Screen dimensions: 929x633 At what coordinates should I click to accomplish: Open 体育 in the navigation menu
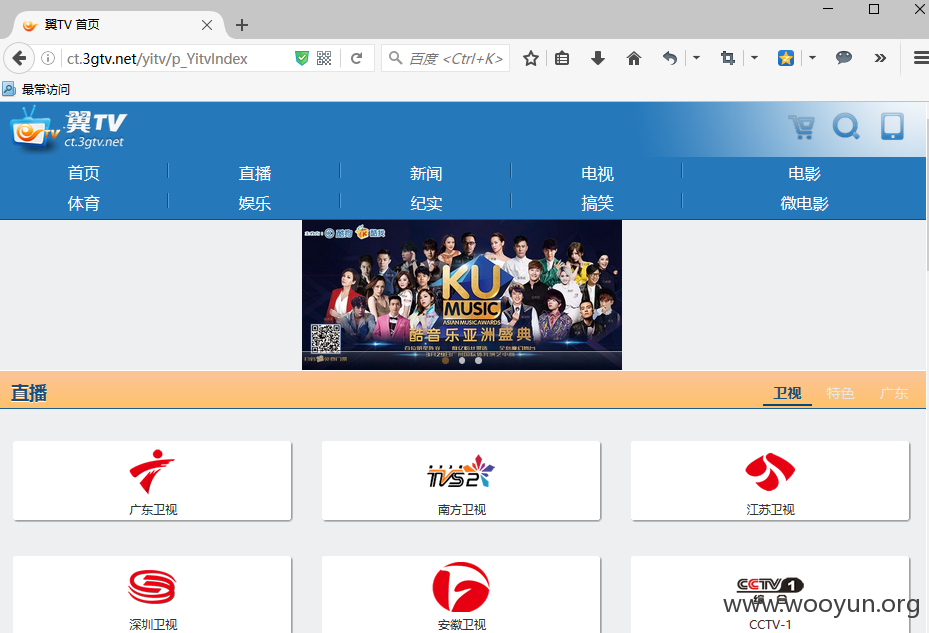tap(84, 203)
